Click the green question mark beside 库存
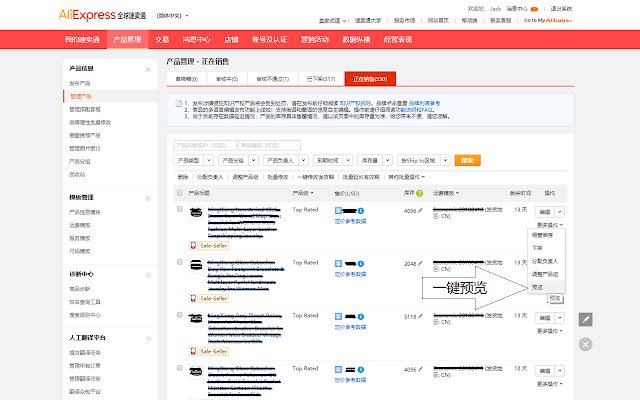Image resolution: width=640 pixels, height=400 pixels. tap(419, 193)
